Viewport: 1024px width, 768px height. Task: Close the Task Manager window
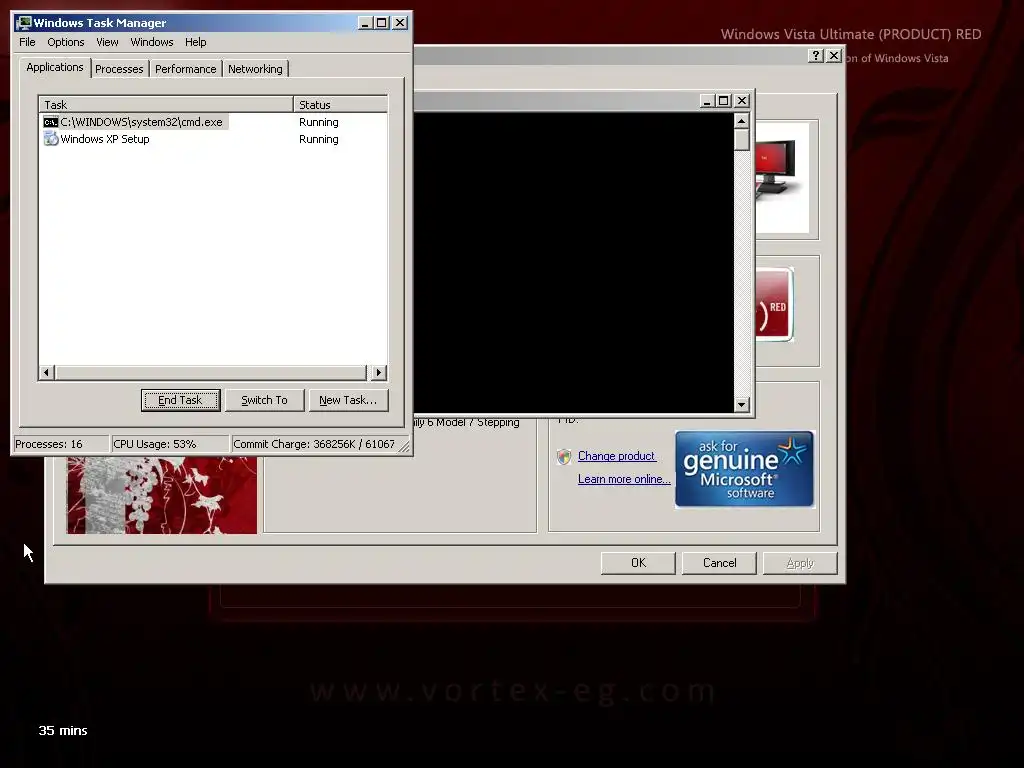pos(400,23)
